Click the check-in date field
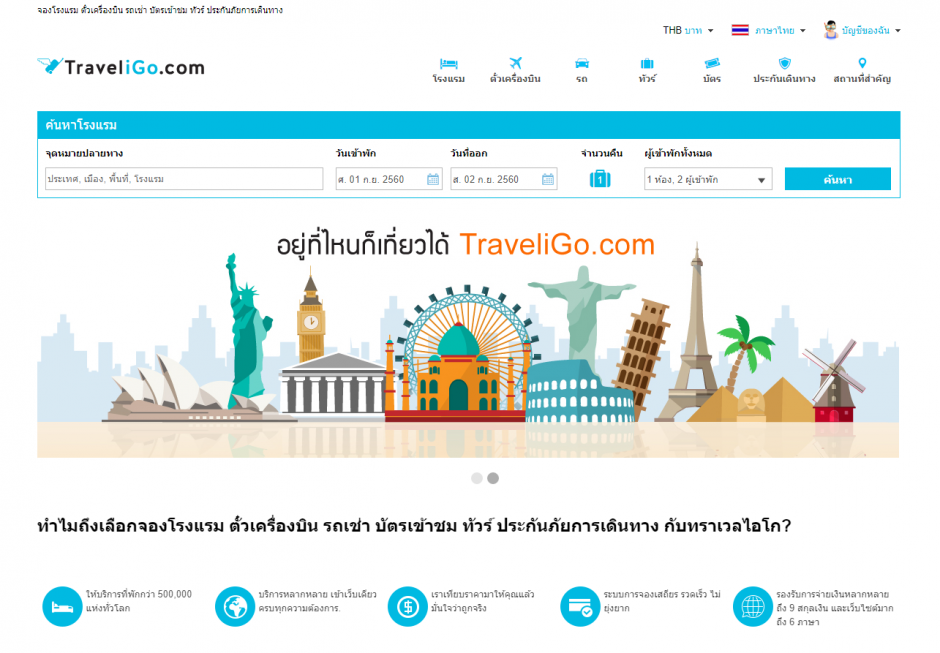Viewport: 940px width, 653px height. 389,179
